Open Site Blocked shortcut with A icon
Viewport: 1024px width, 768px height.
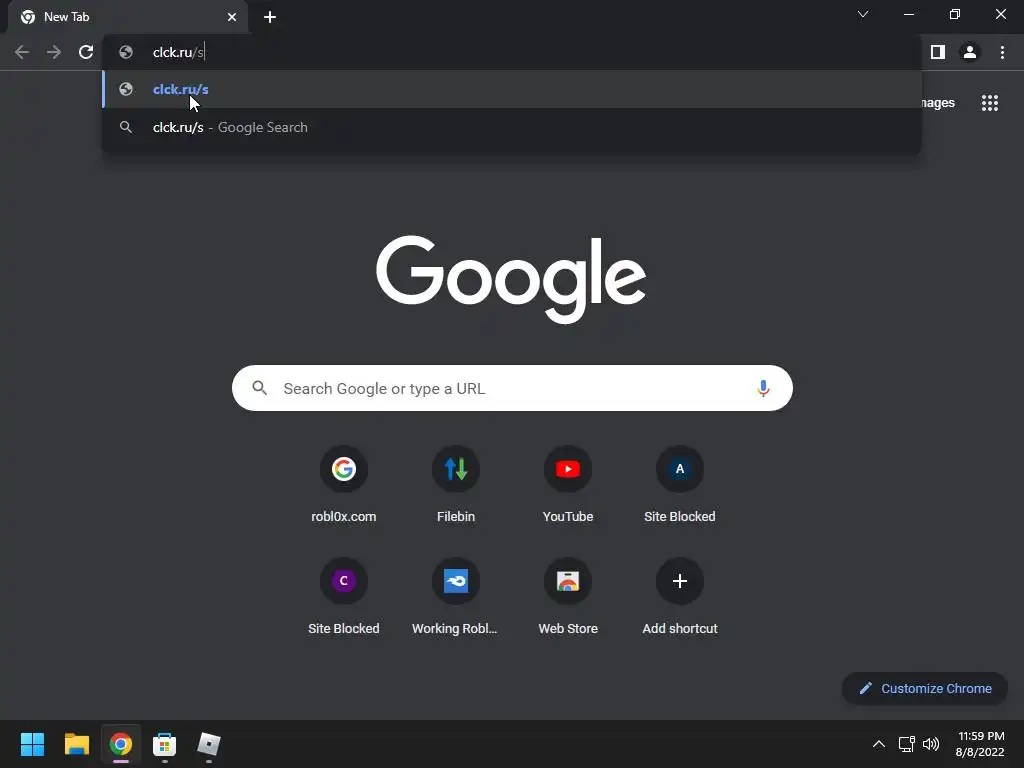(680, 485)
